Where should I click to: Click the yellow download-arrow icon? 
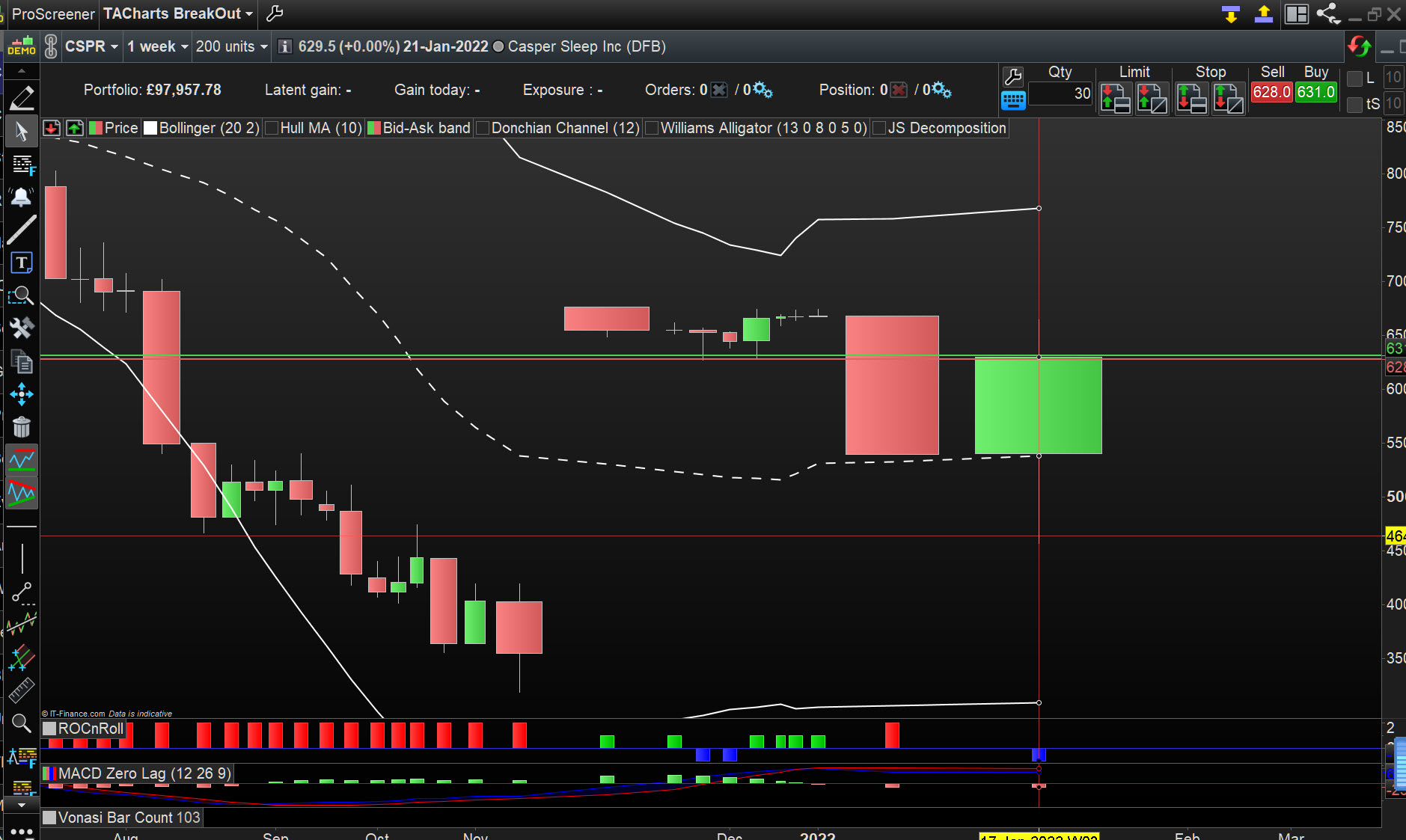click(1231, 13)
